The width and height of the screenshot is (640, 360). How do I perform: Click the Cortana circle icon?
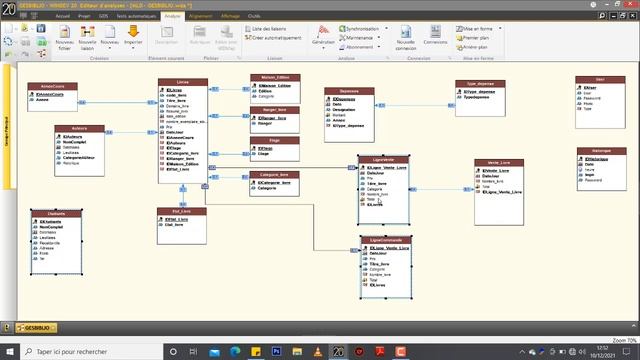coord(173,351)
